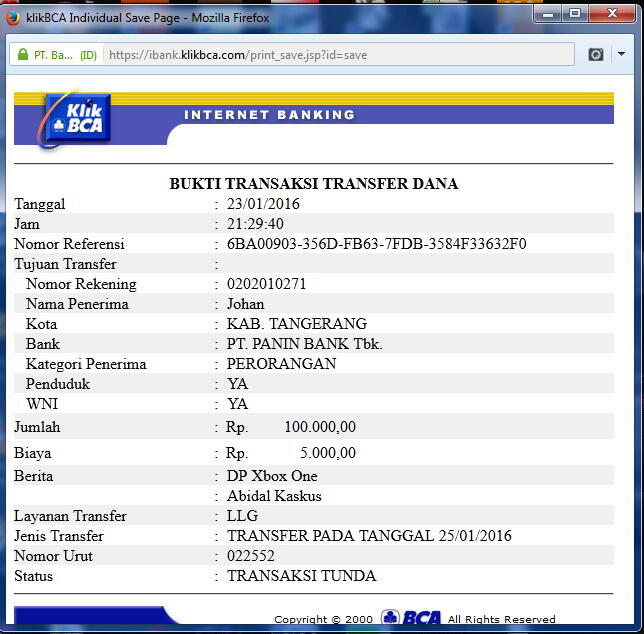Click TRANSFER PADA TANGGAL 25/01/2016 text
Viewport: 644px width, 634px height.
(x=369, y=536)
